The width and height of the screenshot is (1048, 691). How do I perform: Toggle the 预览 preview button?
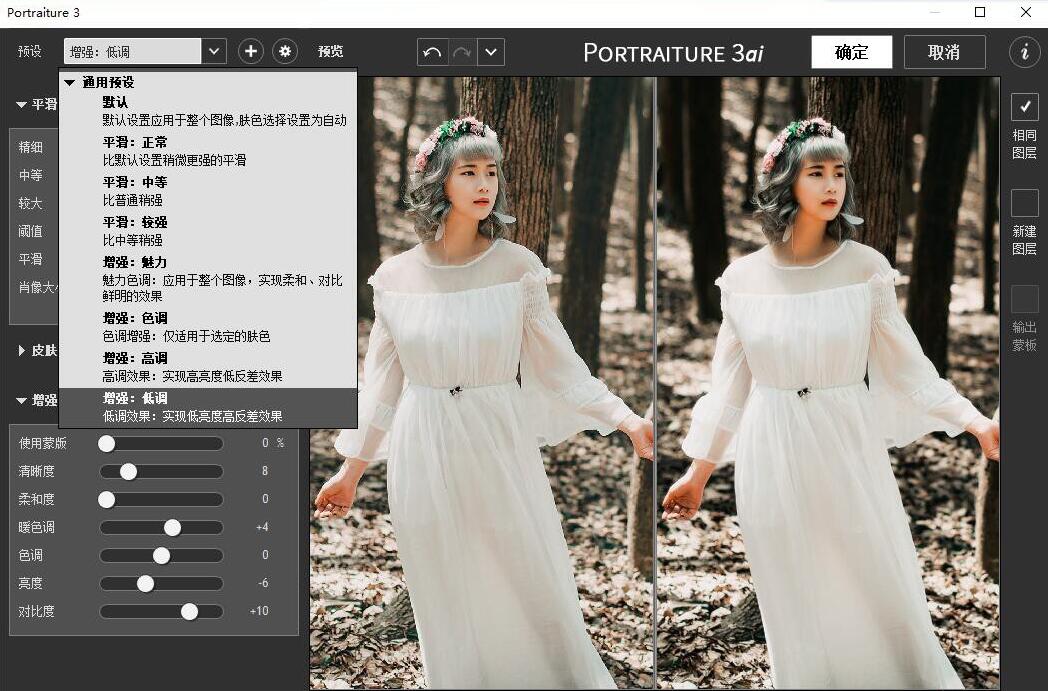coord(330,51)
